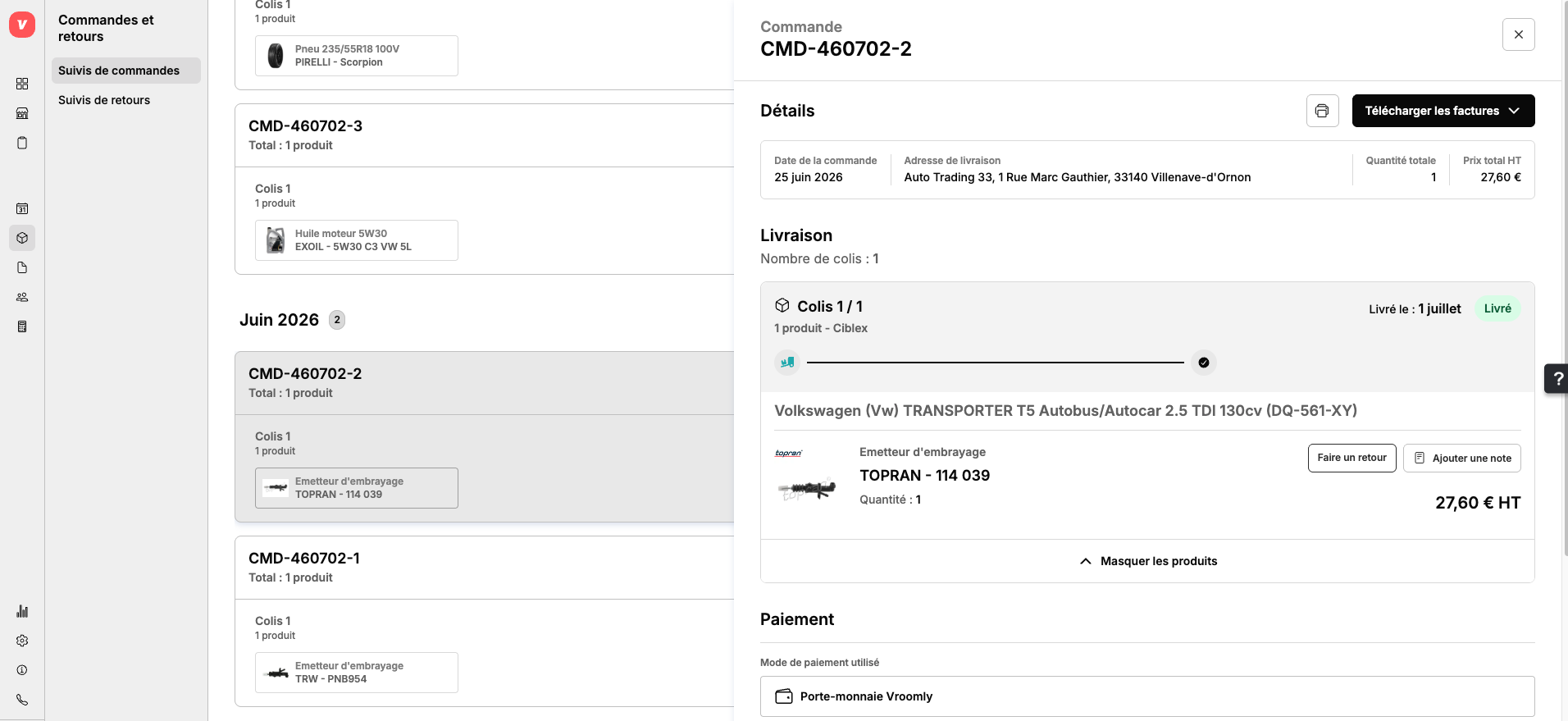This screenshot has width=1568, height=721.
Task: Open the calculator icon in sidebar
Action: pyautogui.click(x=22, y=326)
